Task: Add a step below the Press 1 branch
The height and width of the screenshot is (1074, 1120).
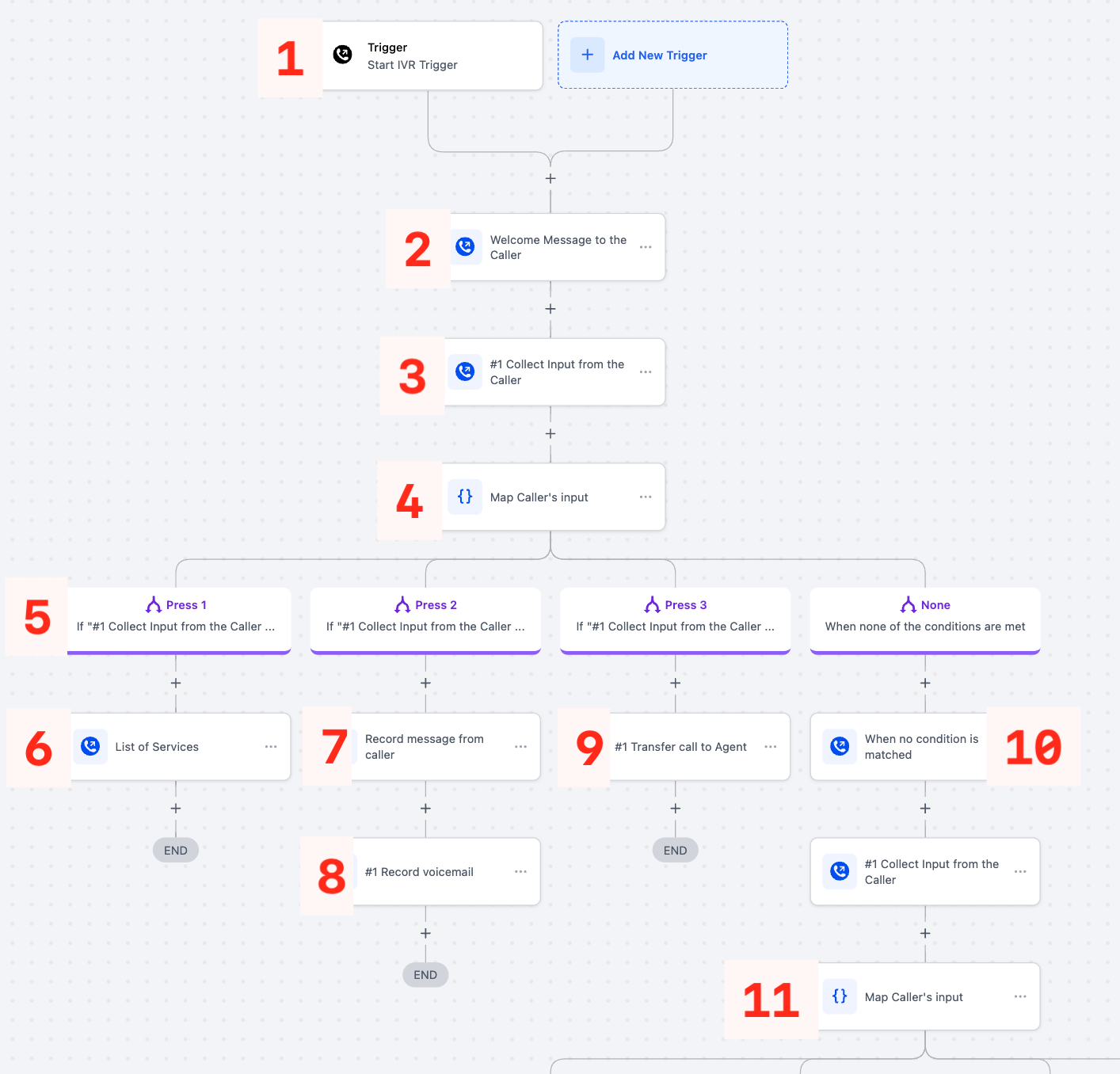Action: (176, 683)
